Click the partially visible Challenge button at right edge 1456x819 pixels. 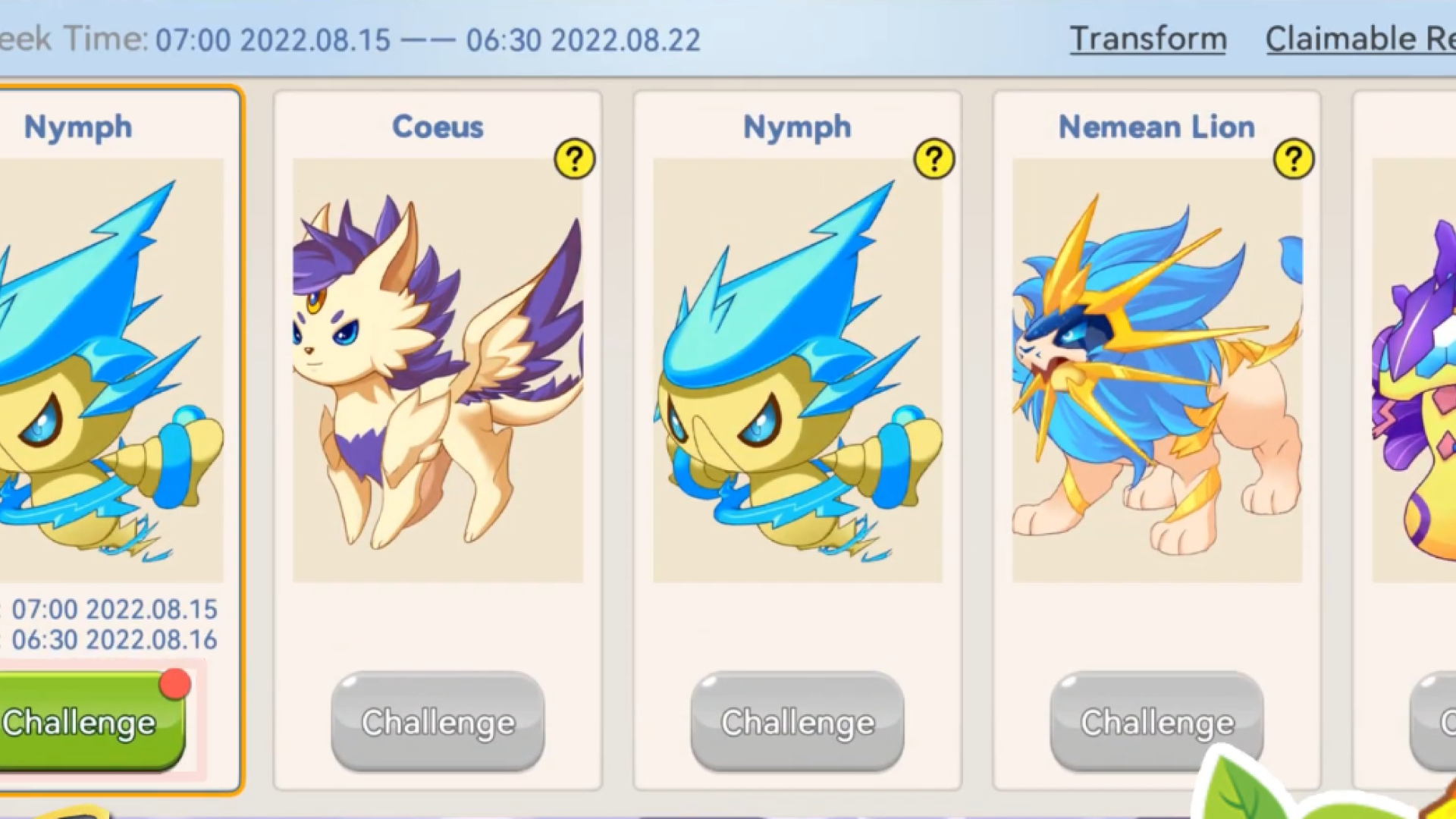[x=1433, y=721]
